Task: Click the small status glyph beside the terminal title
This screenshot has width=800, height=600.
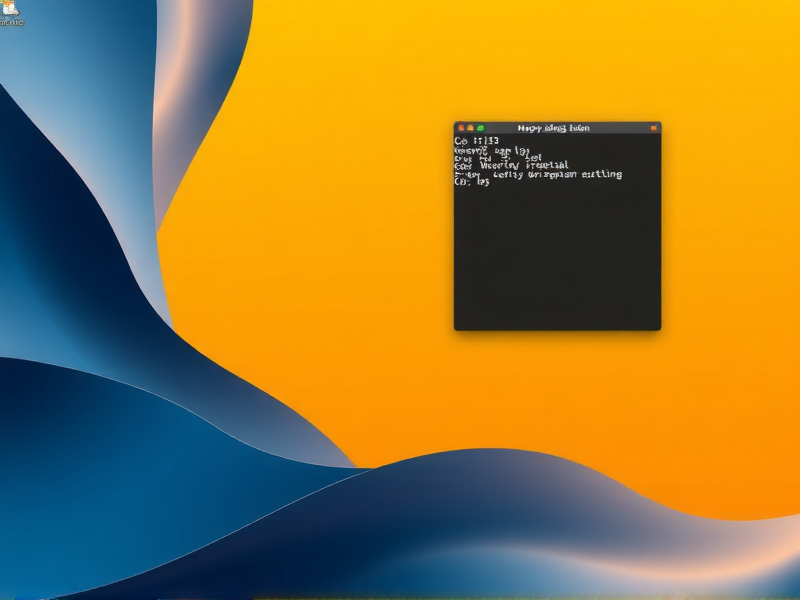Action: pos(654,128)
